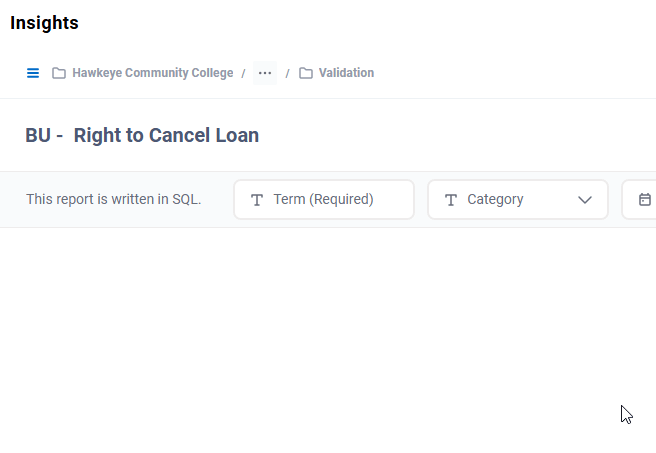Click the text-type icon in Category filter
The image size is (656, 453).
coord(451,200)
